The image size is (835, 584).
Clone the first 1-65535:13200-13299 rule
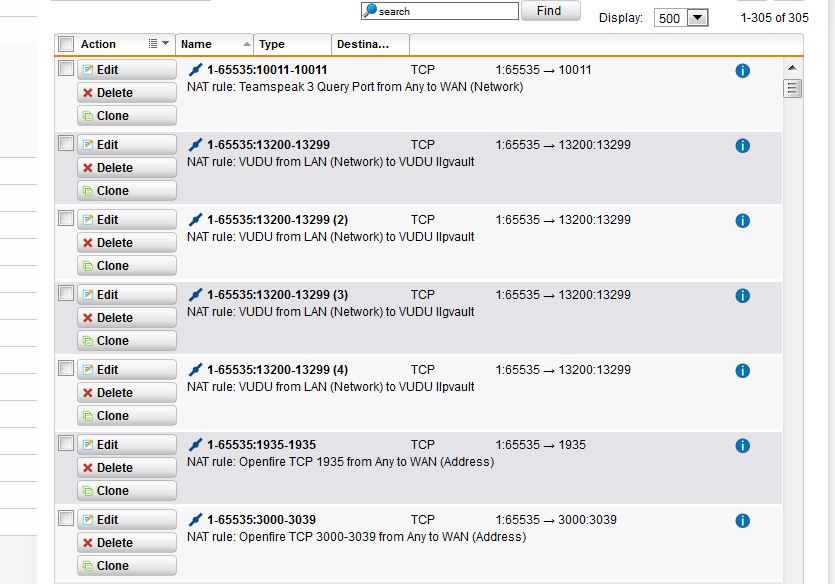point(127,191)
